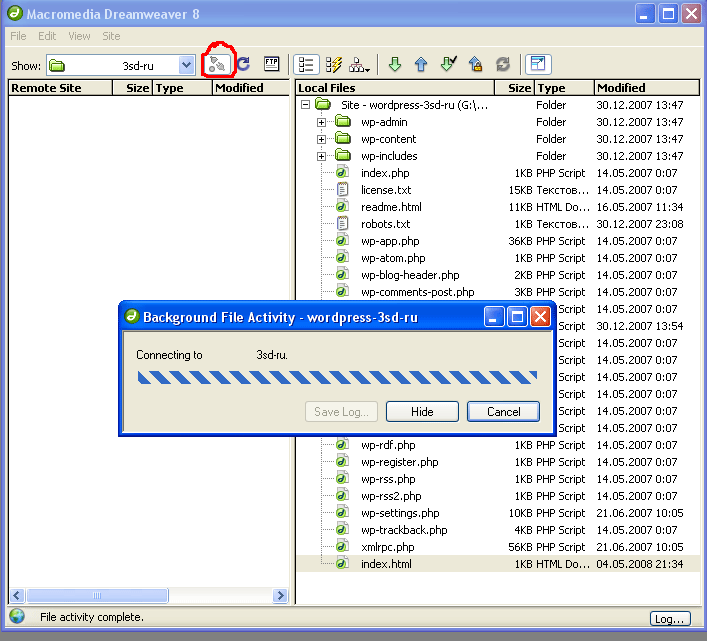Open the View menu
Screen dimensions: 707x641
pyautogui.click(x=79, y=36)
